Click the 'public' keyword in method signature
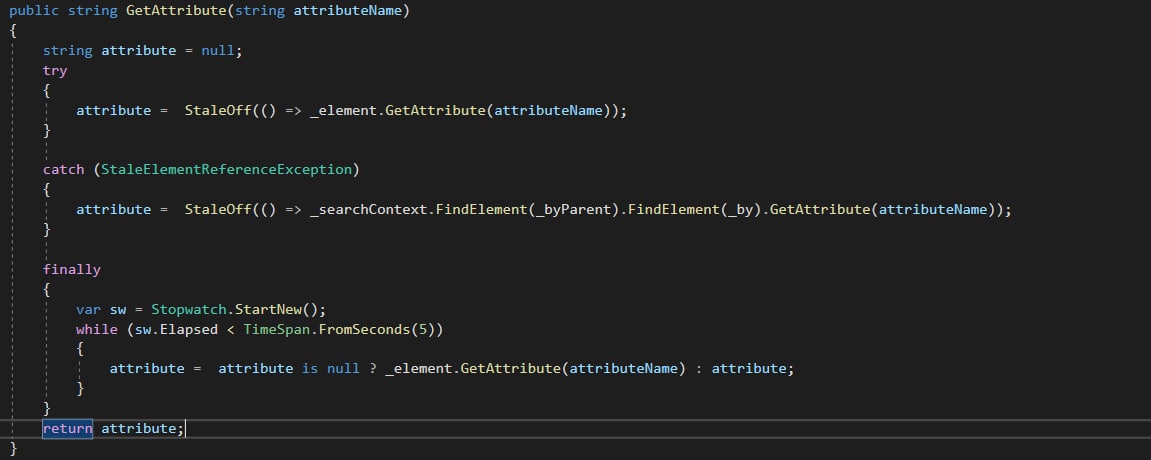Screen dimensions: 1151x460 34,11
